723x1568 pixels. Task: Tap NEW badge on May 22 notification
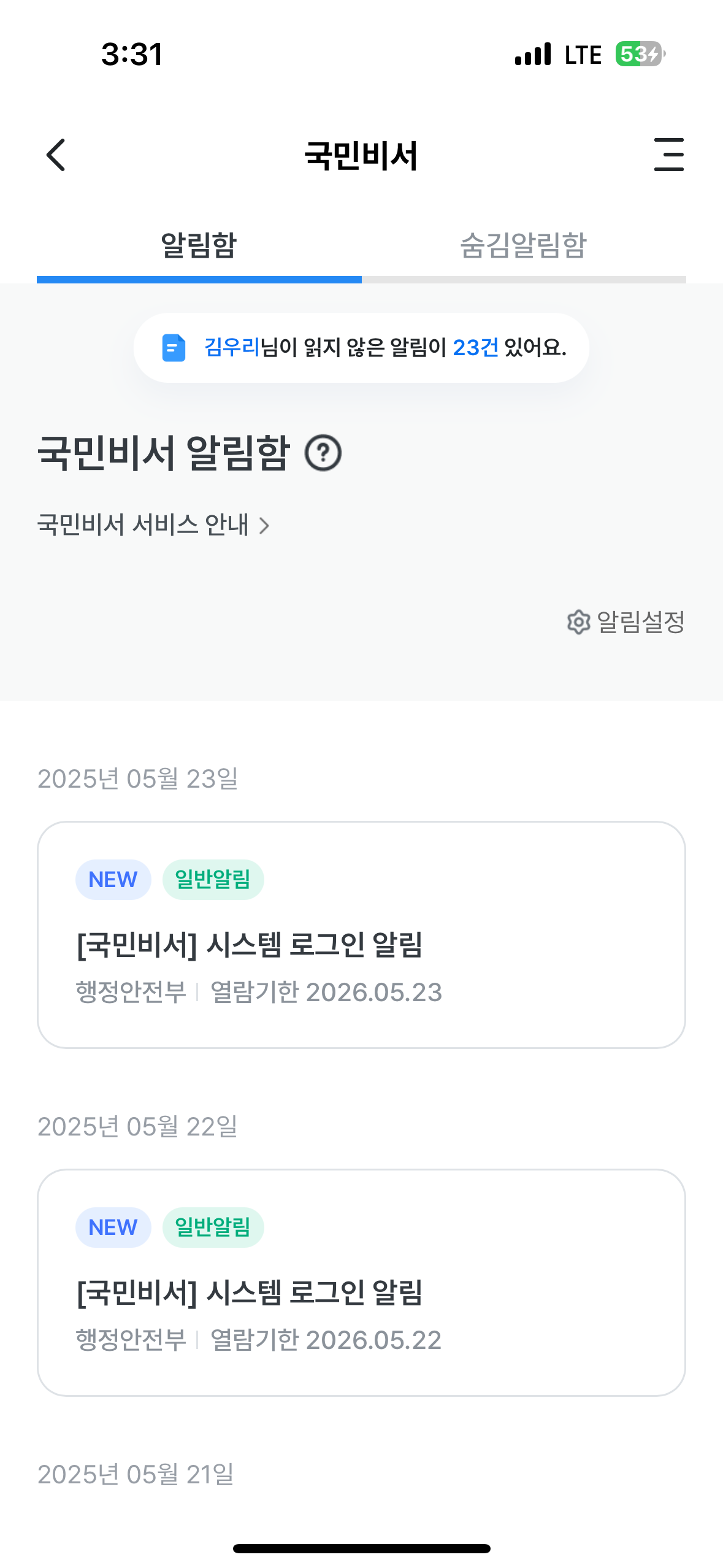pos(113,1228)
